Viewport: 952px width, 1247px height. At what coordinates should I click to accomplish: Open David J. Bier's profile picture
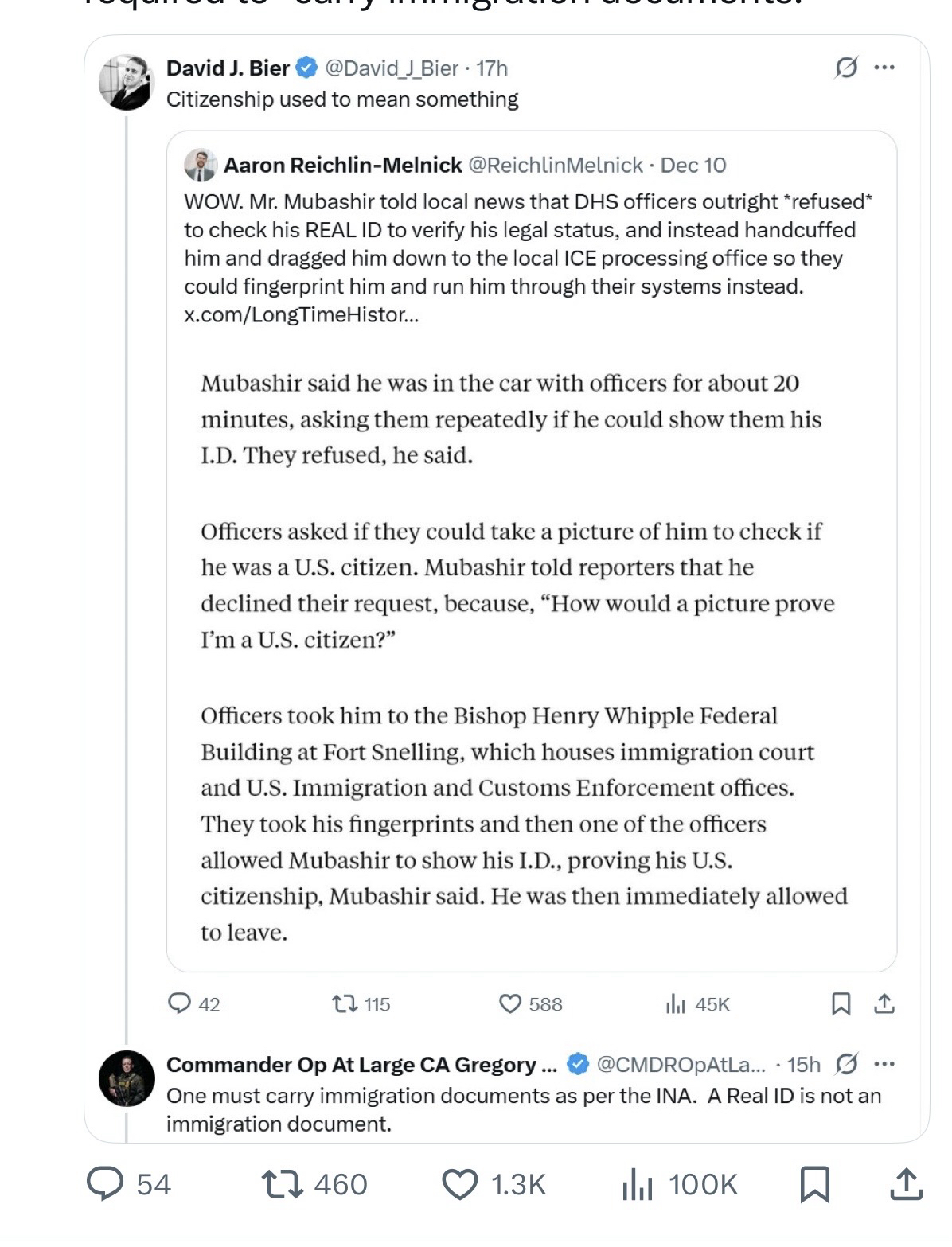coord(126,82)
